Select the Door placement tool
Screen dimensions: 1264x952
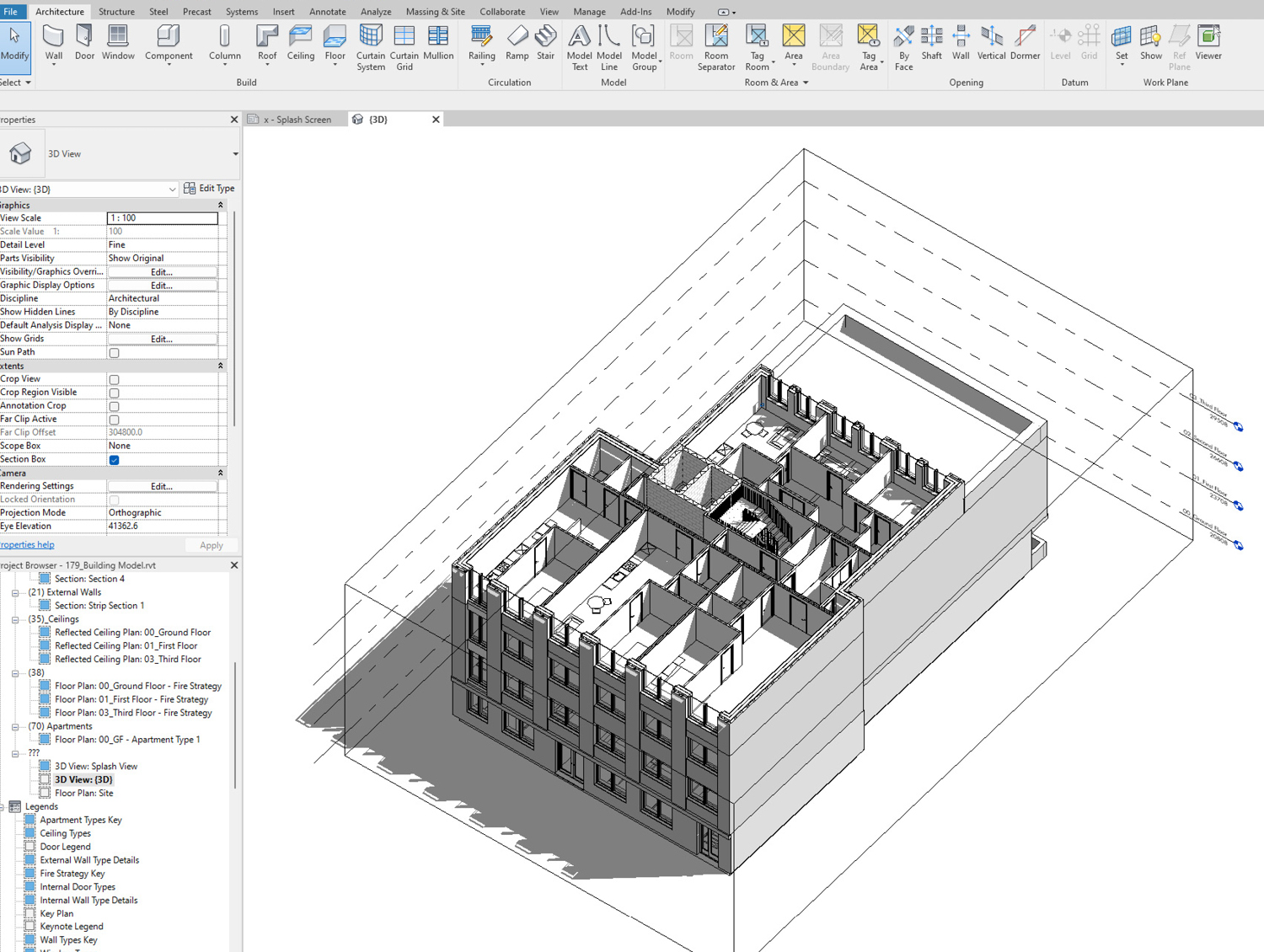pyautogui.click(x=83, y=42)
